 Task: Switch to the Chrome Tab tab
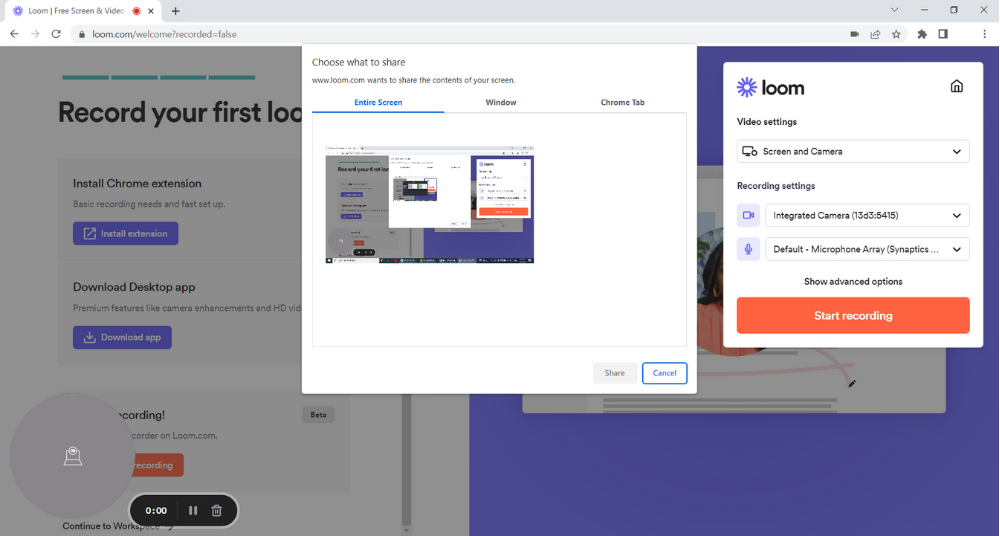622,102
